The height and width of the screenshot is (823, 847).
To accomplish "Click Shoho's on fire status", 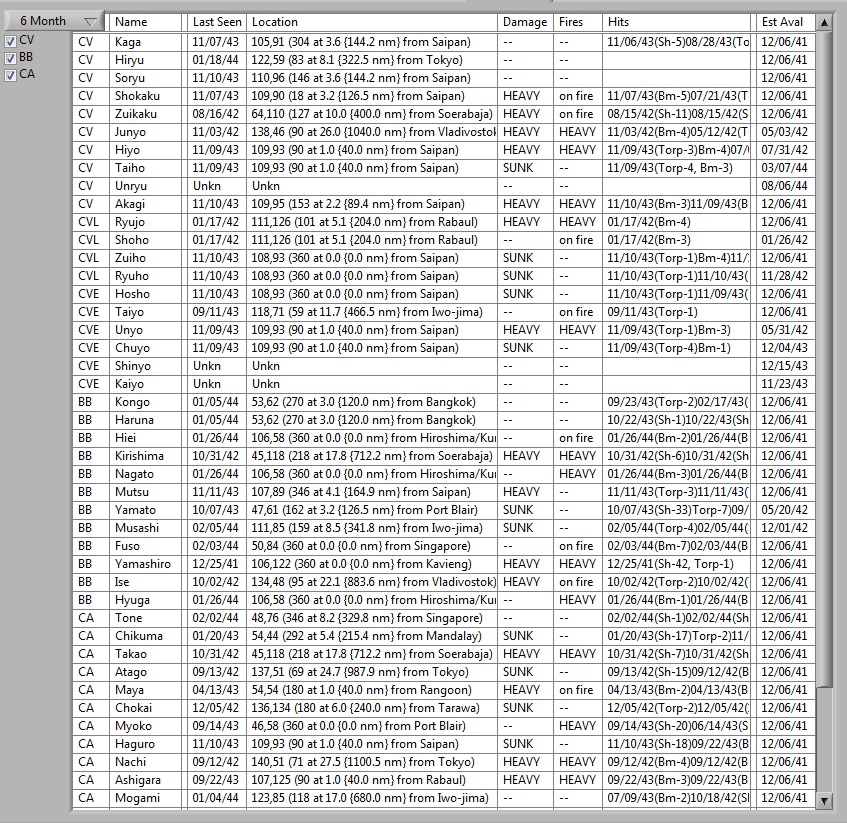I will (x=578, y=240).
